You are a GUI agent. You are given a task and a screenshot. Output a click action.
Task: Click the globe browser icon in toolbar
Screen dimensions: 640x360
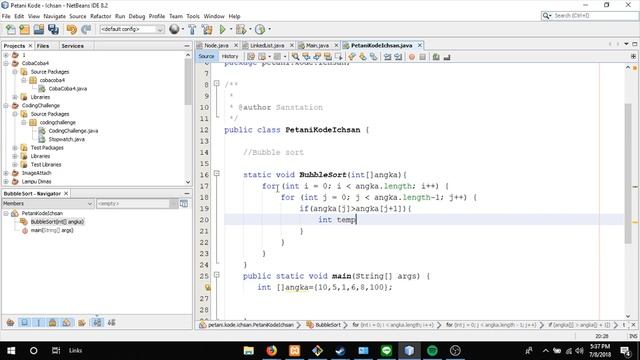tap(174, 29)
